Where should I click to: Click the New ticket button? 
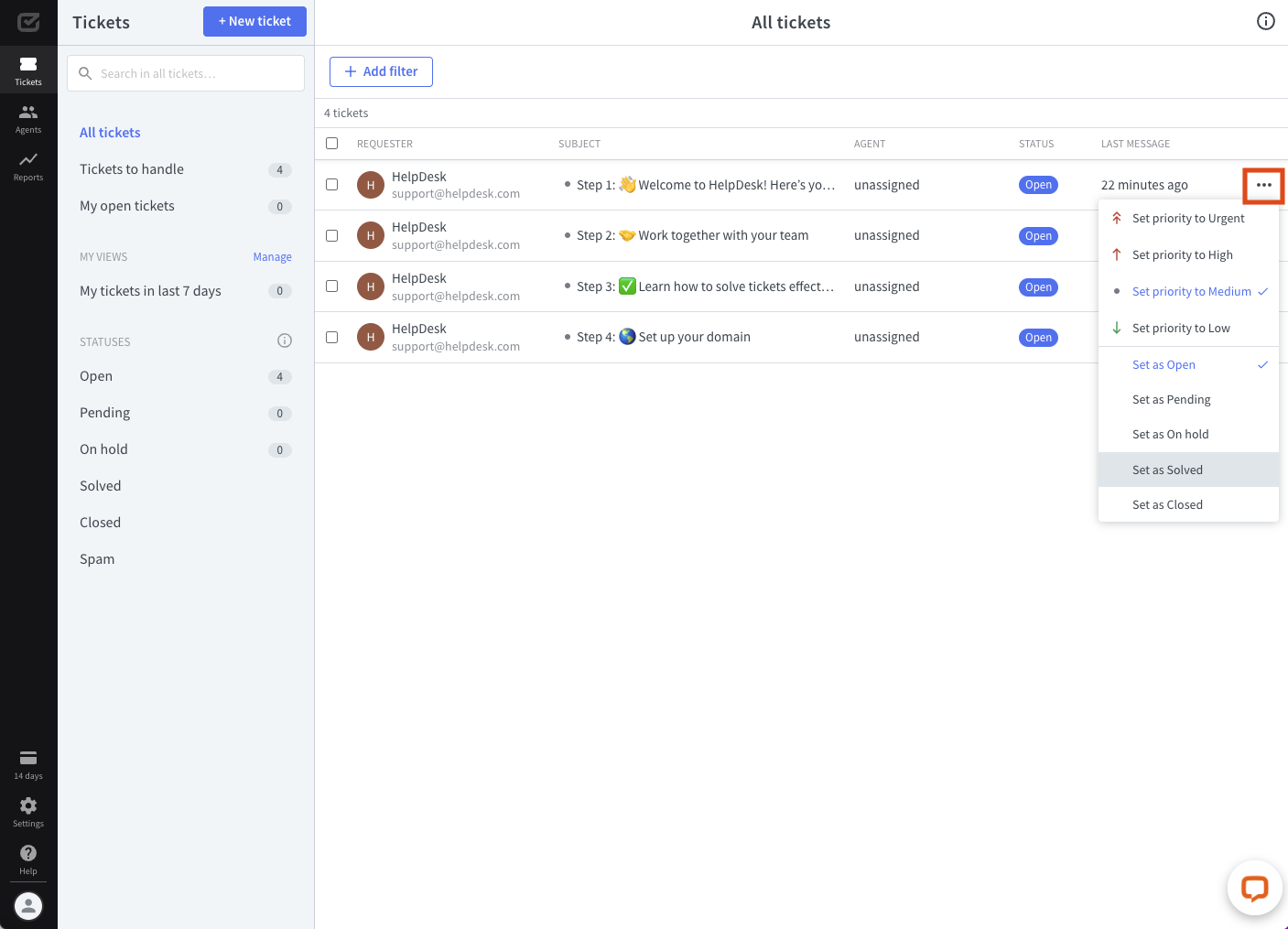point(254,21)
